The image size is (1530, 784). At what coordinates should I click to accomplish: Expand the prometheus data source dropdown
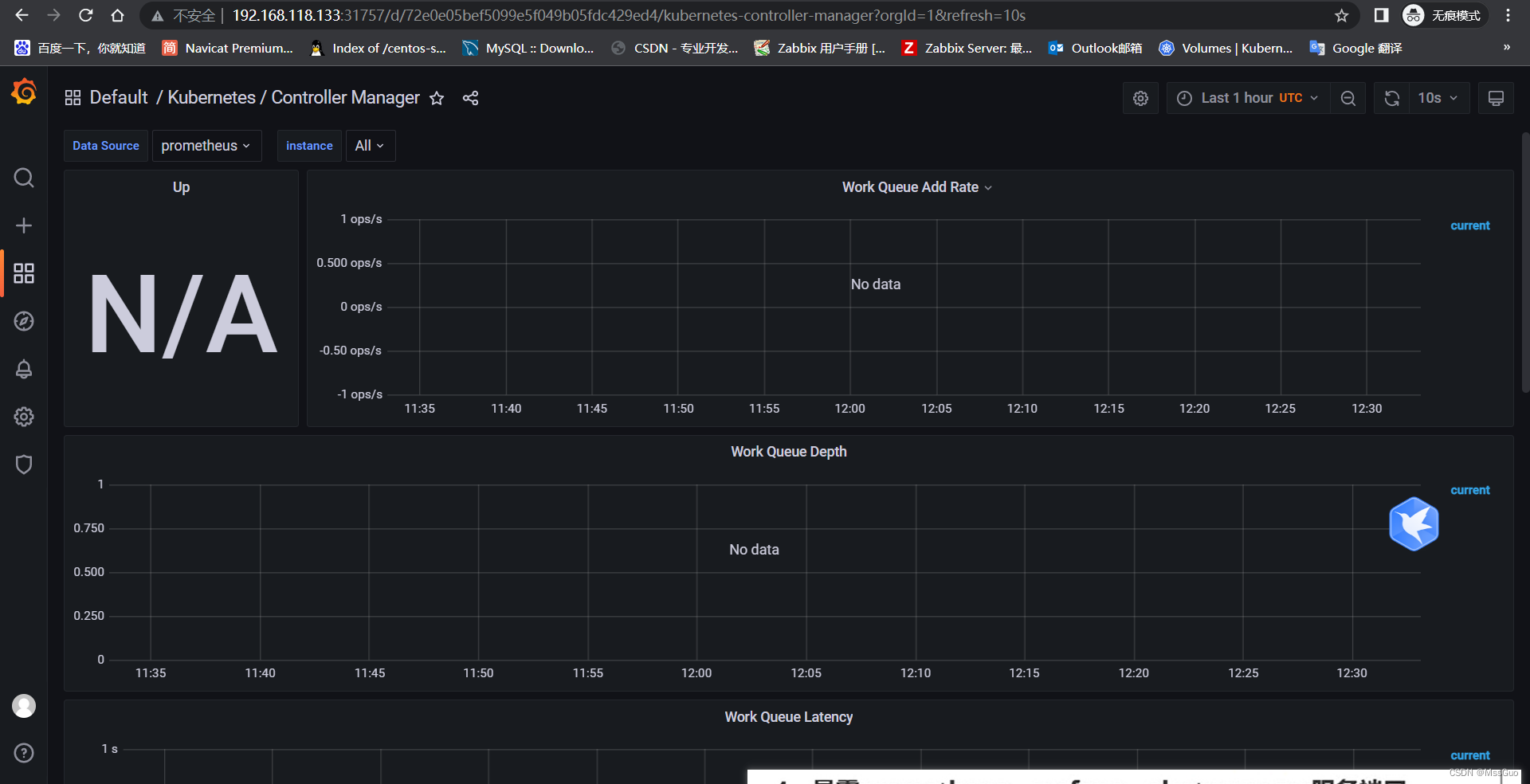[x=206, y=146]
